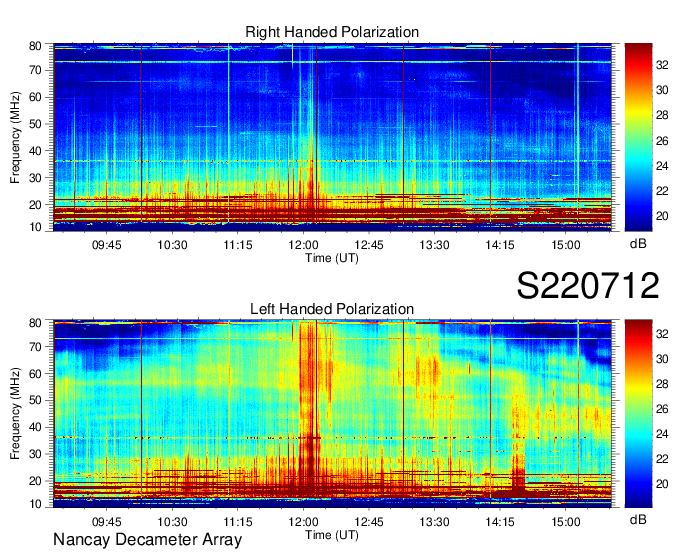Click the "Right Handed Polarization" plot title
The width and height of the screenshot is (680, 552).
[332, 32]
